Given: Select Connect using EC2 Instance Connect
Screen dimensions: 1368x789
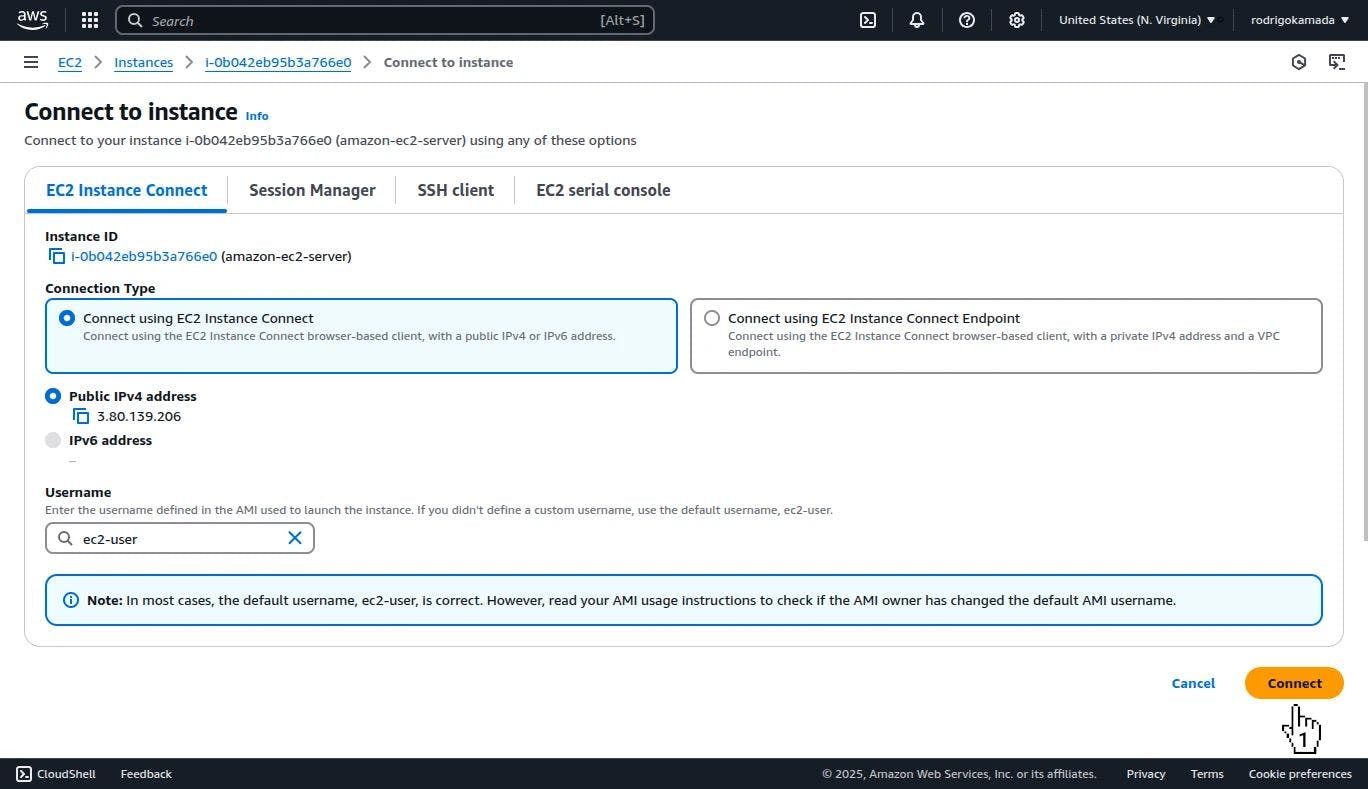Looking at the screenshot, I should coord(67,318).
